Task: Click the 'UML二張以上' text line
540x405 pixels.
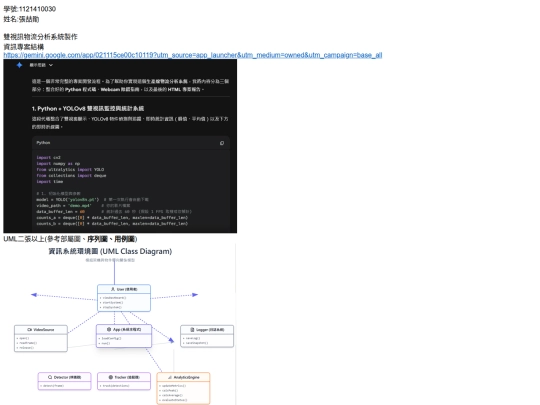Action: point(70,239)
